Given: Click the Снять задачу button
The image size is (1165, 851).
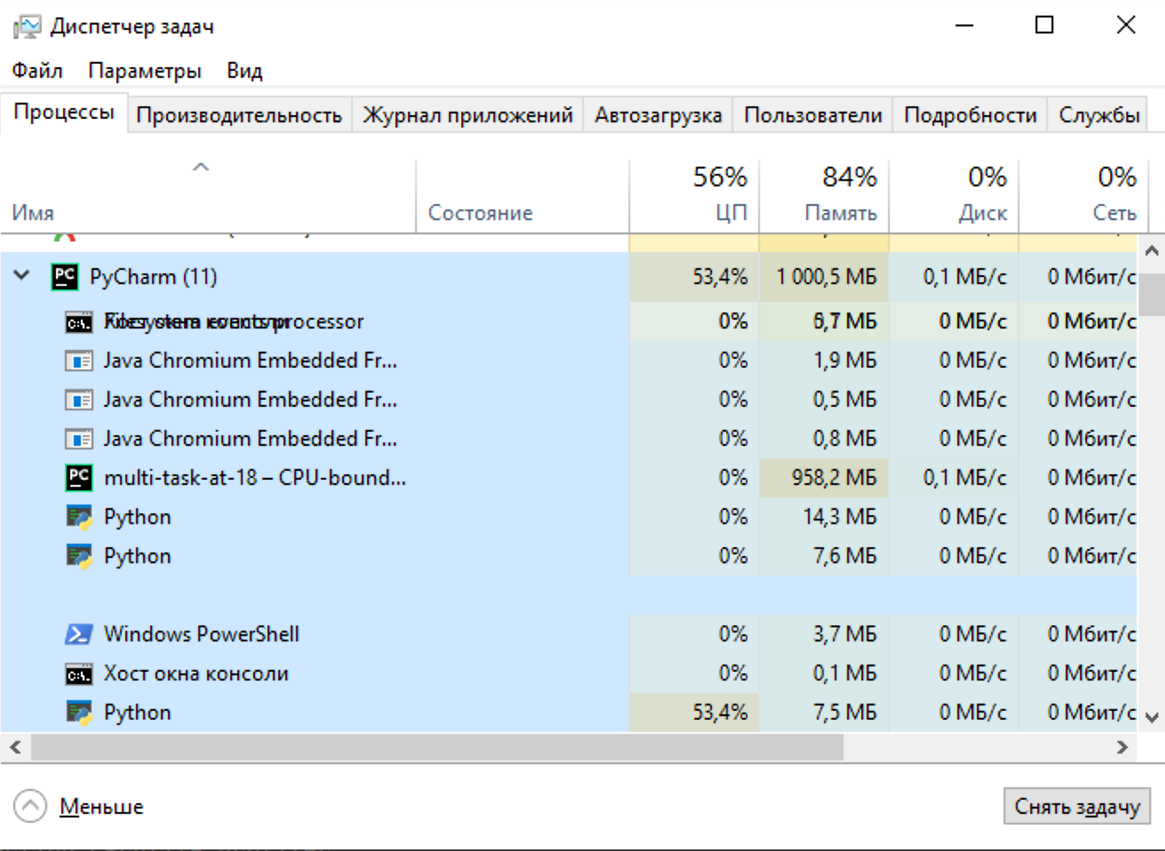Looking at the screenshot, I should [x=1077, y=806].
